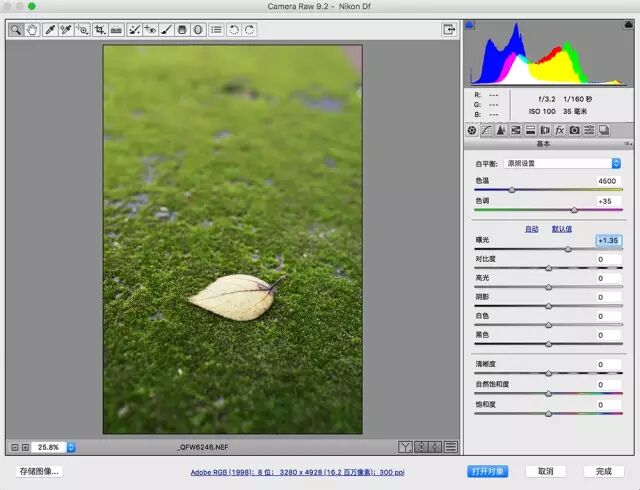Viewport: 640px width, 490px height.
Task: Click the clarity slider handle
Action: (549, 373)
